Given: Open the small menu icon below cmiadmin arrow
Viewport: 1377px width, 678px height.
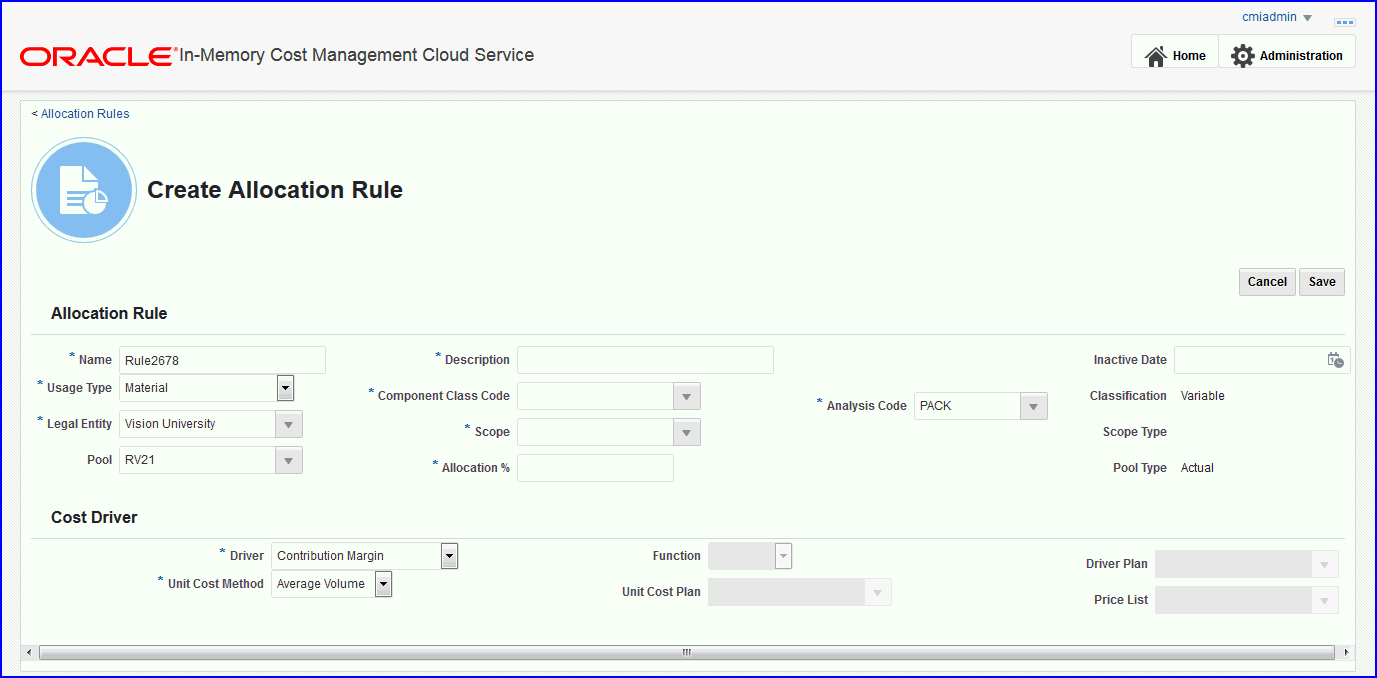Looking at the screenshot, I should (x=1345, y=21).
